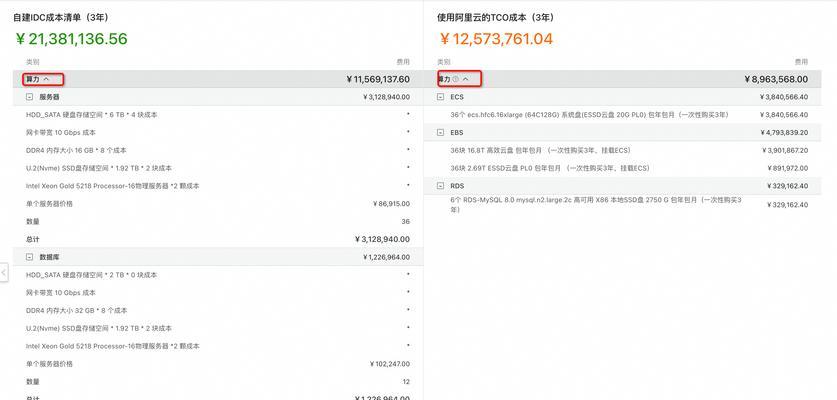Collapse the EBS group via its minus icon
This screenshot has height=400, width=837.
[x=440, y=132]
